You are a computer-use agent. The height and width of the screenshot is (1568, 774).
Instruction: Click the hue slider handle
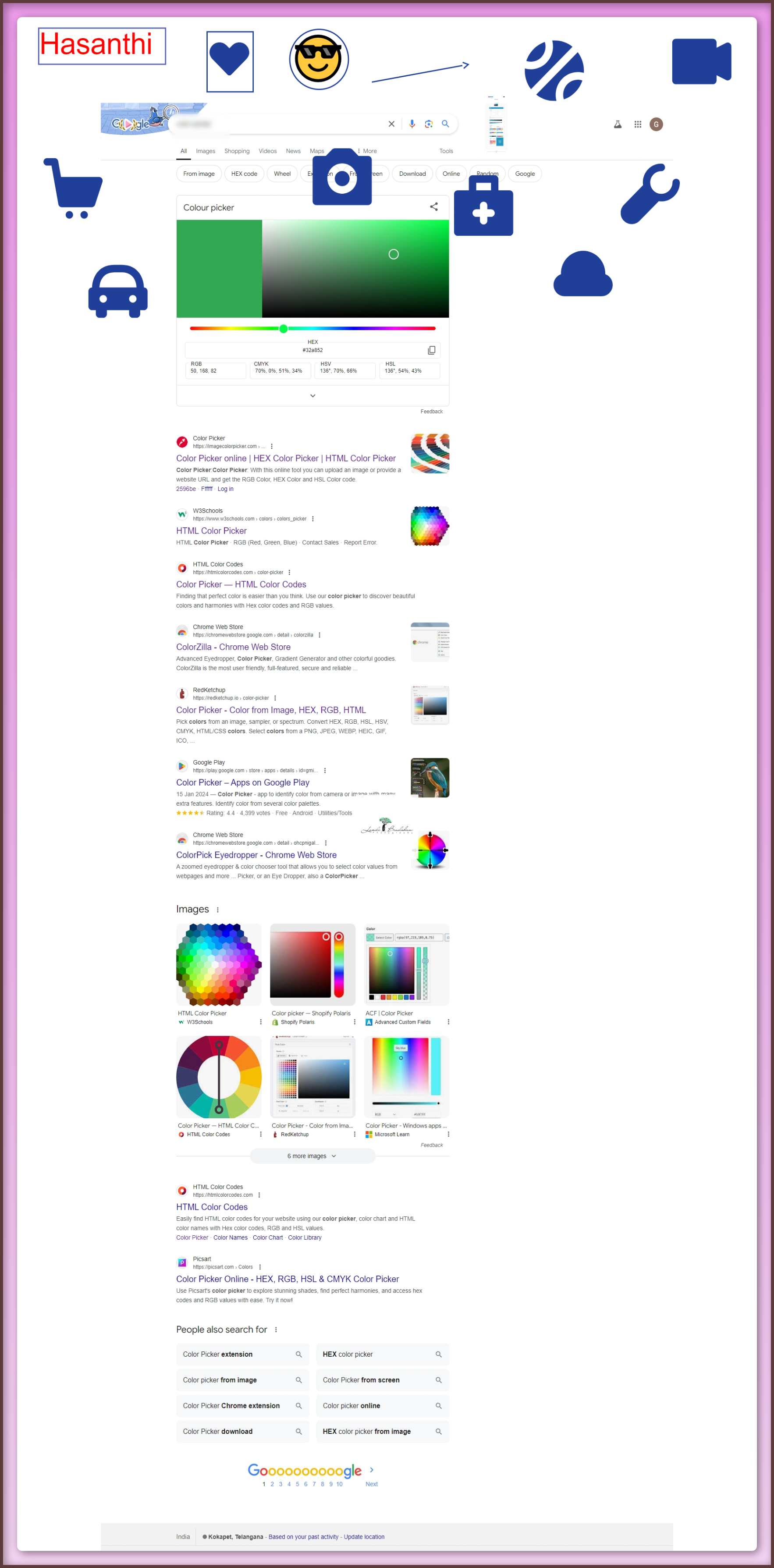(x=284, y=329)
